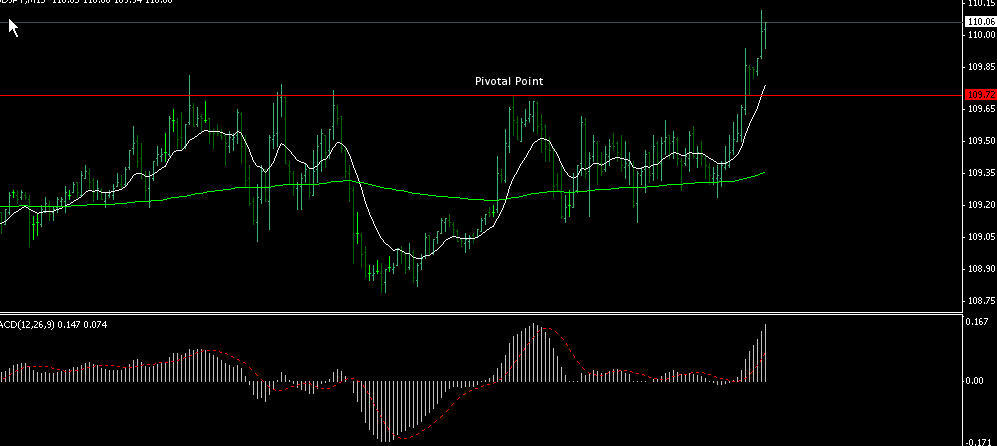Click the 109.20 price axis label
This screenshot has width=997, height=446.
[980, 205]
